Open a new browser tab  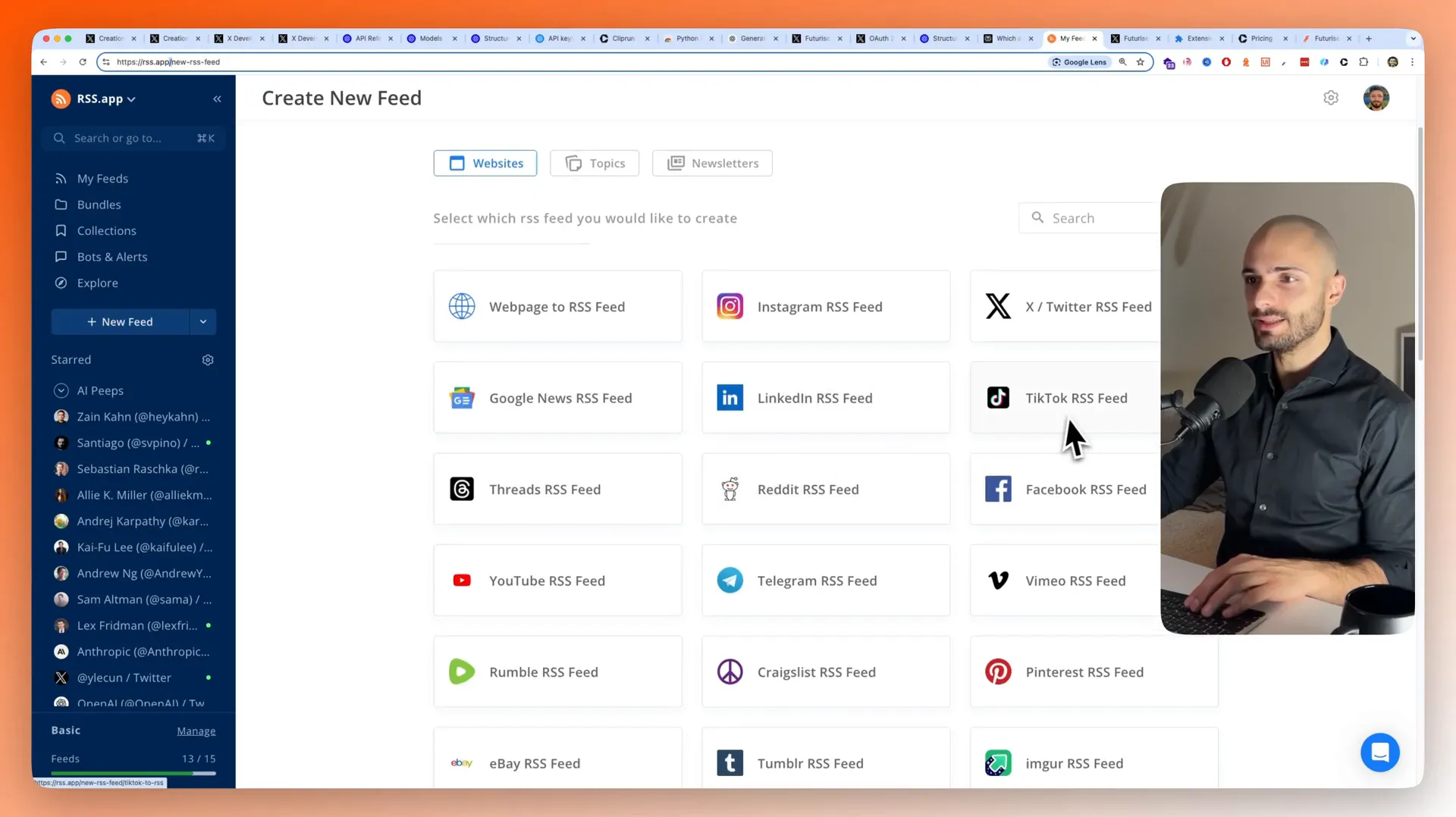click(x=1369, y=38)
